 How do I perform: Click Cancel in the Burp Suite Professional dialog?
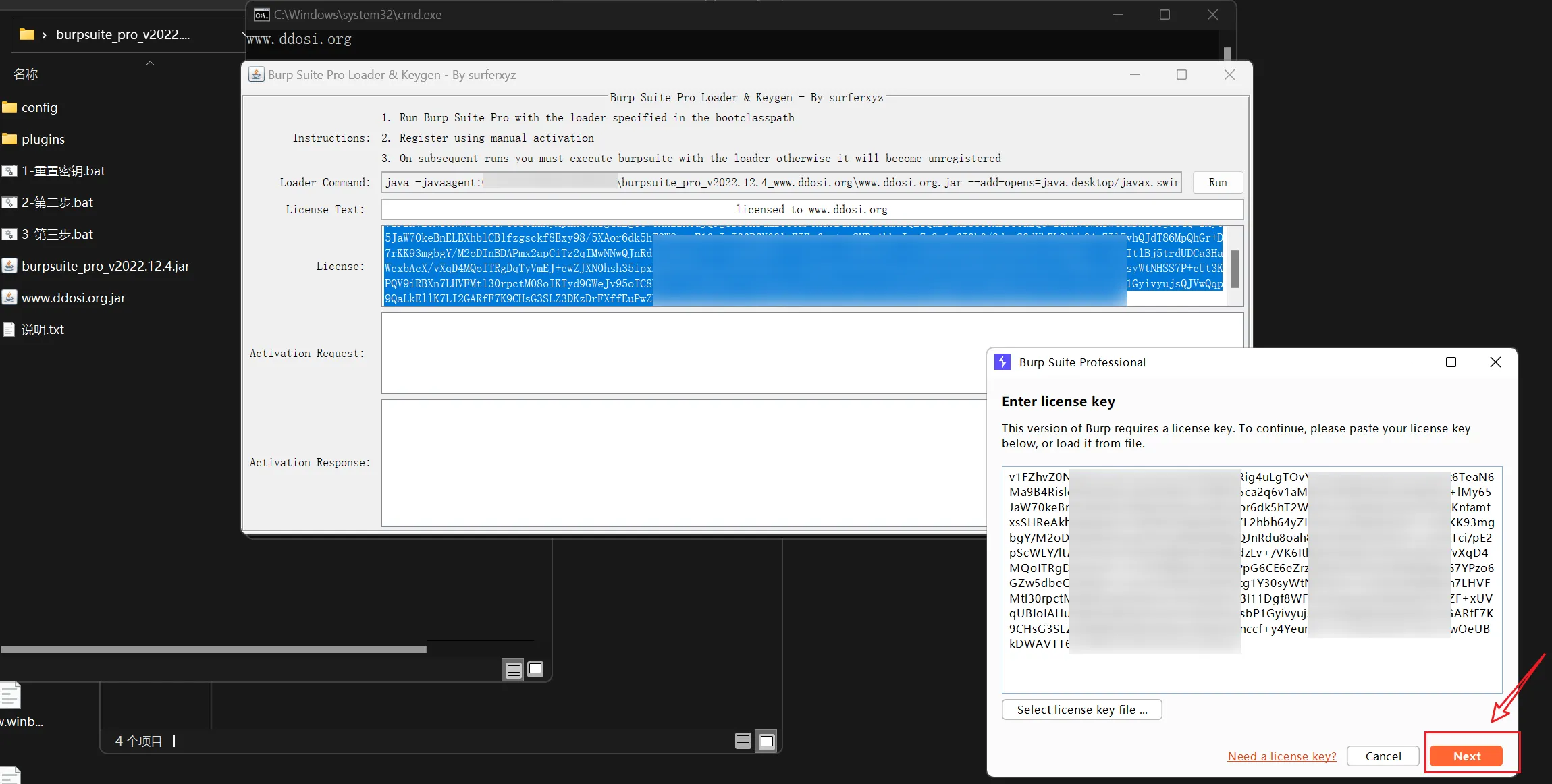pyautogui.click(x=1383, y=756)
